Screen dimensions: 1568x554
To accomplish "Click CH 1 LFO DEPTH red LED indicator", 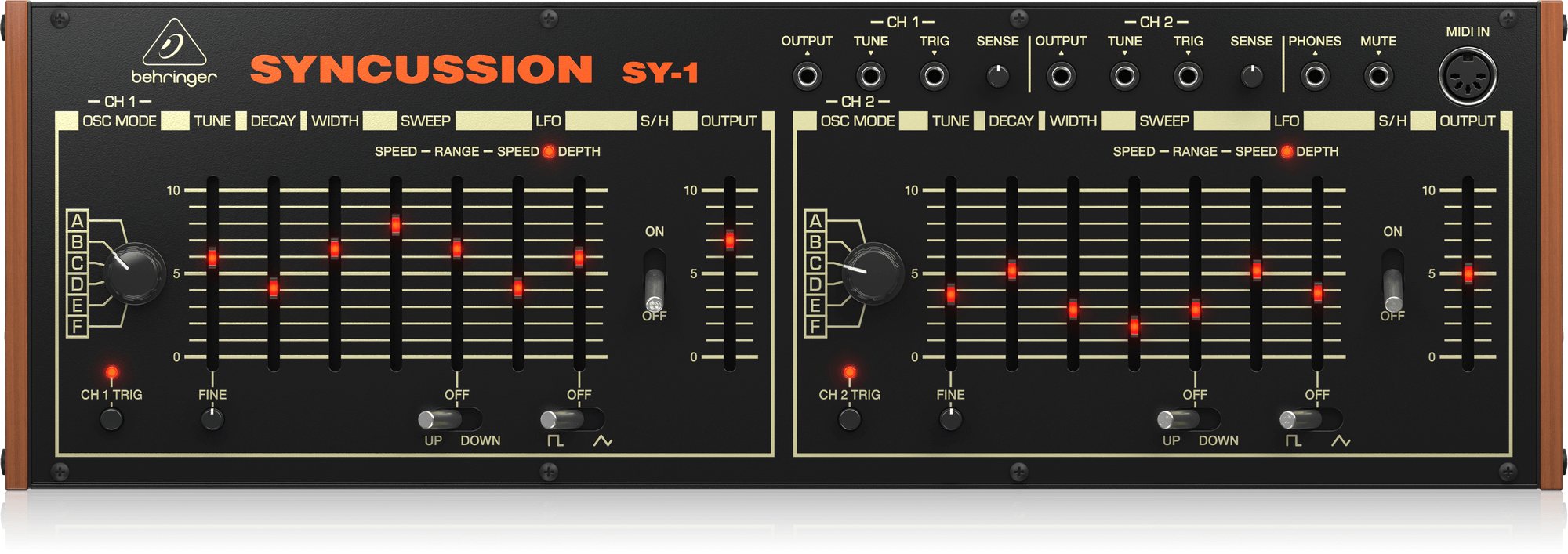I will click(x=549, y=151).
